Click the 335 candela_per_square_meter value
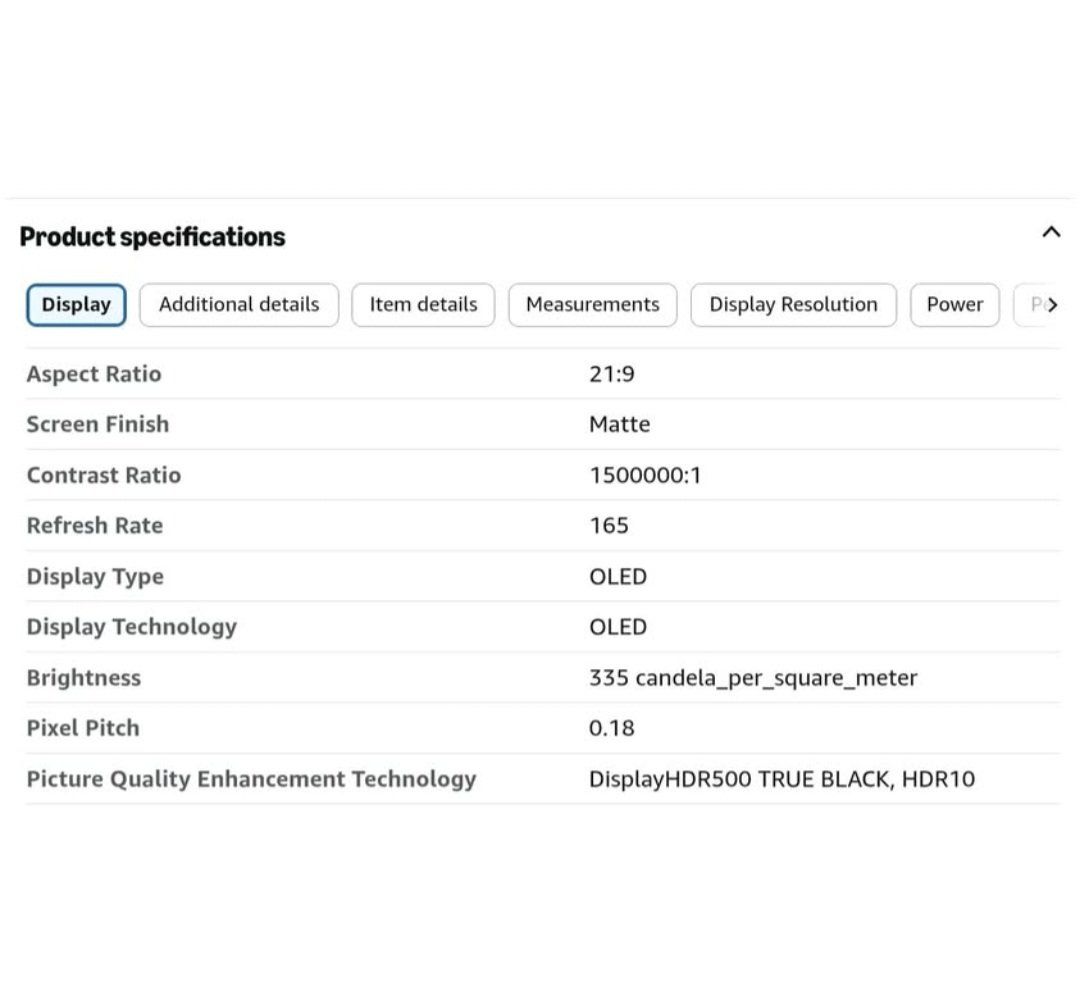This screenshot has width=1080, height=1008. pos(753,678)
